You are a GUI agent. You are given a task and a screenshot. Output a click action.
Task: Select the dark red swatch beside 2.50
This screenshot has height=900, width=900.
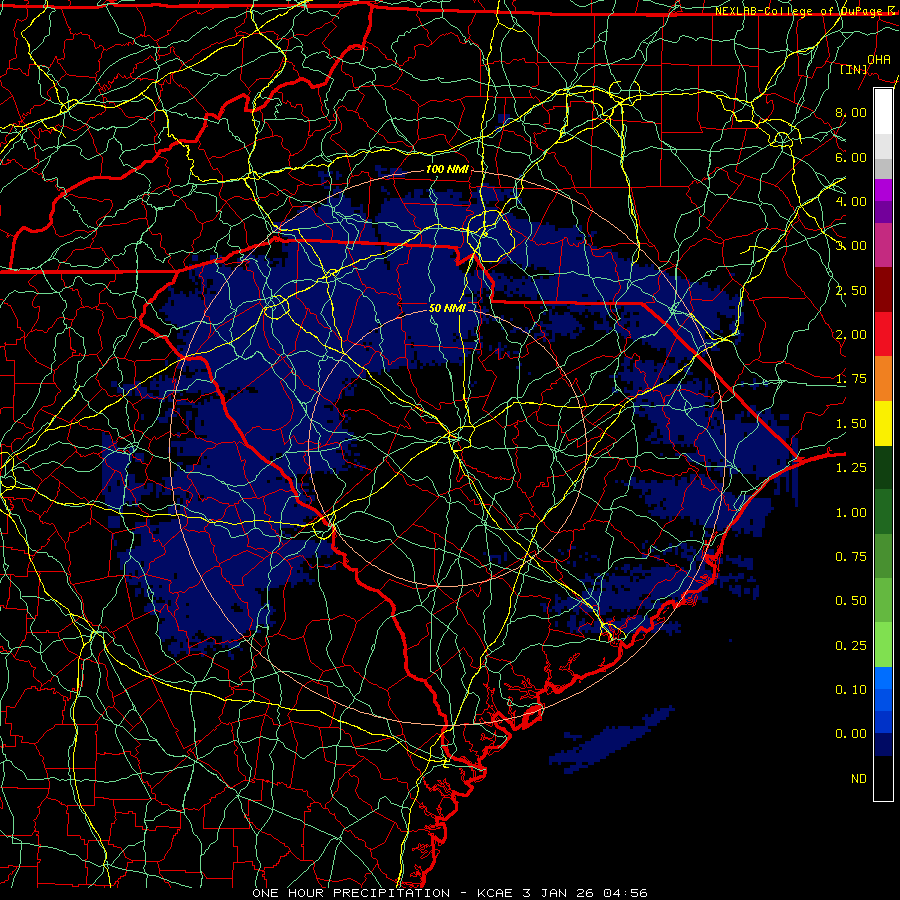(x=883, y=290)
